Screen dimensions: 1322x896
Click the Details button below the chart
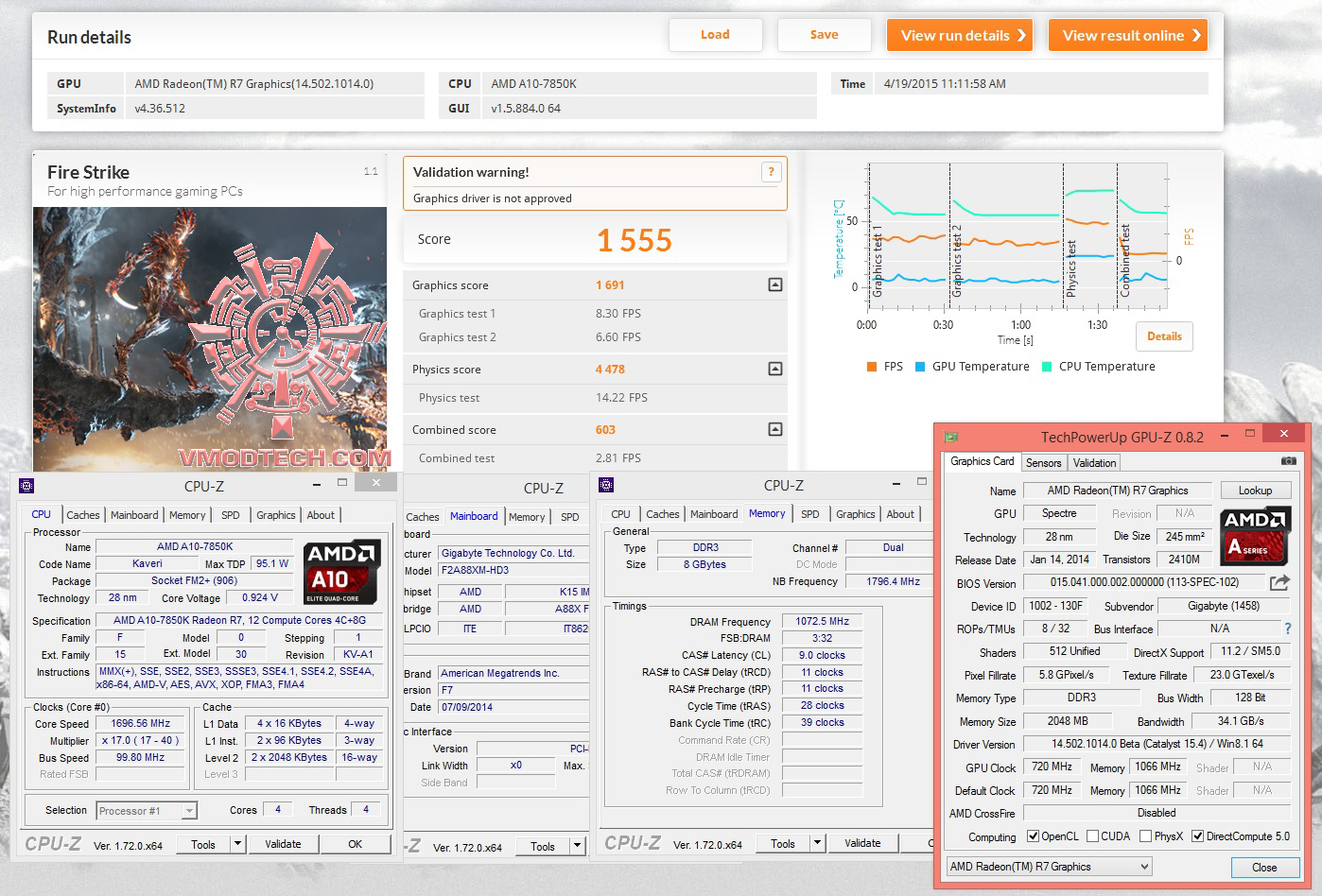click(x=1164, y=336)
